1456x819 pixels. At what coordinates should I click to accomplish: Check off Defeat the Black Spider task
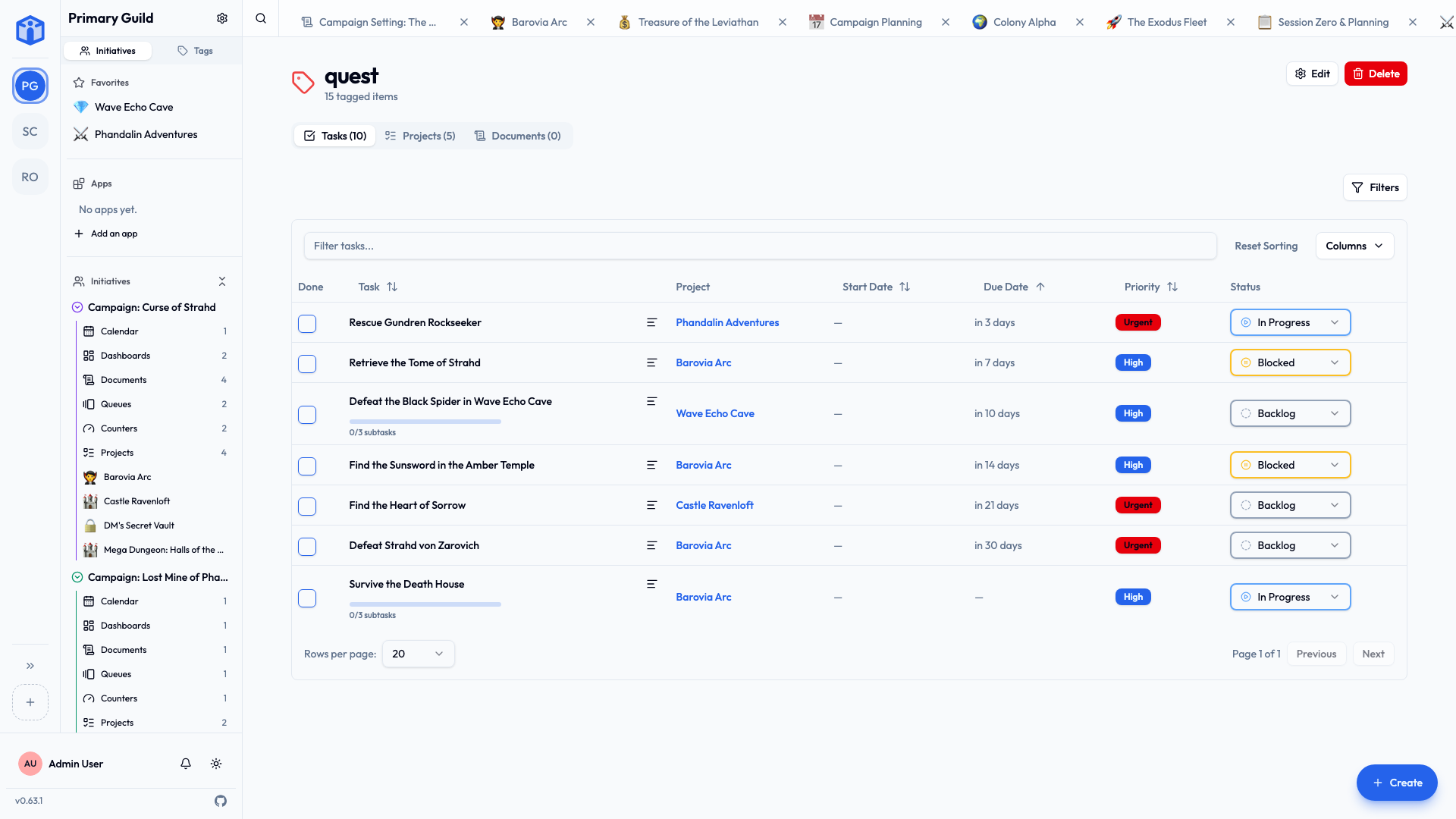coord(307,415)
